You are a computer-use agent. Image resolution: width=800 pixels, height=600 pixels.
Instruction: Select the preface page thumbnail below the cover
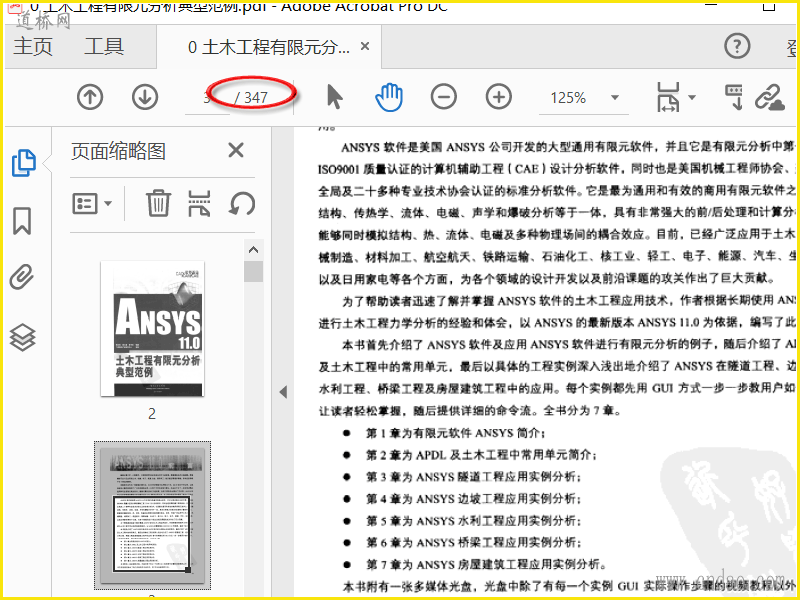153,516
